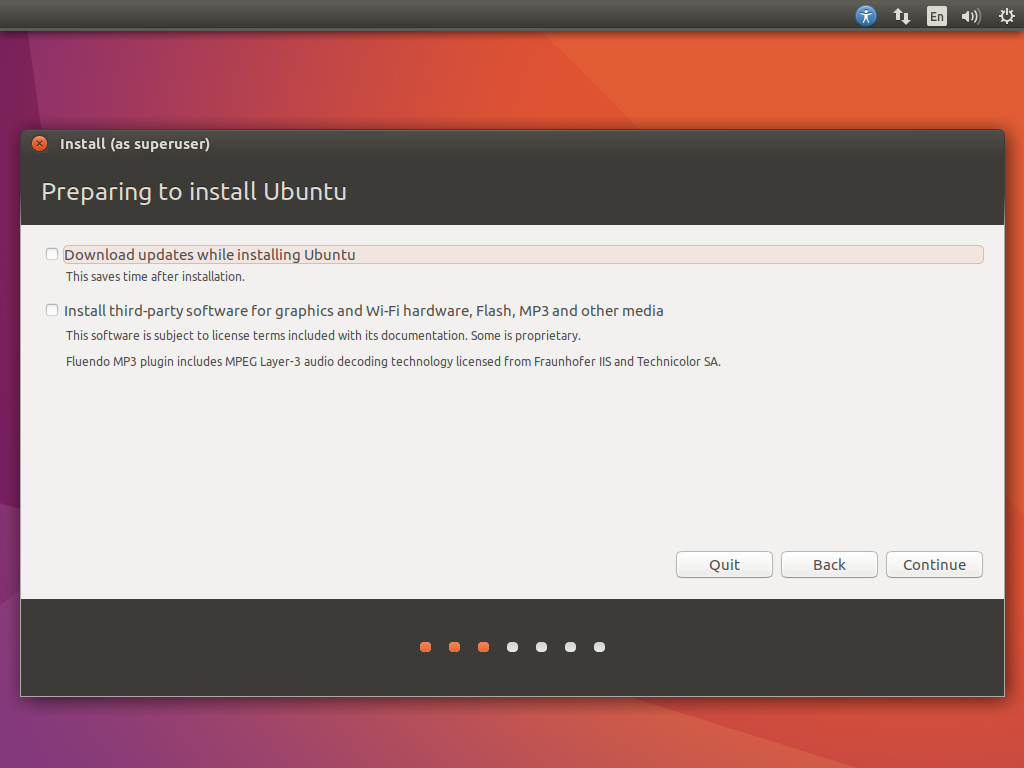This screenshot has width=1024, height=768.
Task: Click the fifth progress step dot
Action: (x=541, y=647)
